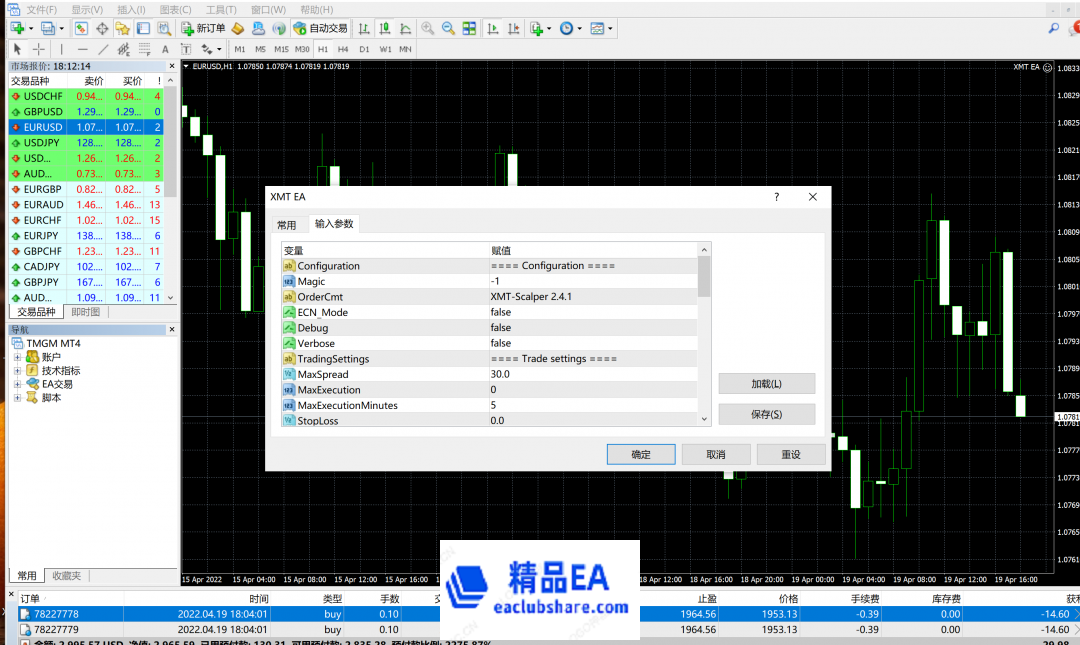The height and width of the screenshot is (645, 1080).
Task: Expand the EA交易 tree node
Action: click(17, 384)
